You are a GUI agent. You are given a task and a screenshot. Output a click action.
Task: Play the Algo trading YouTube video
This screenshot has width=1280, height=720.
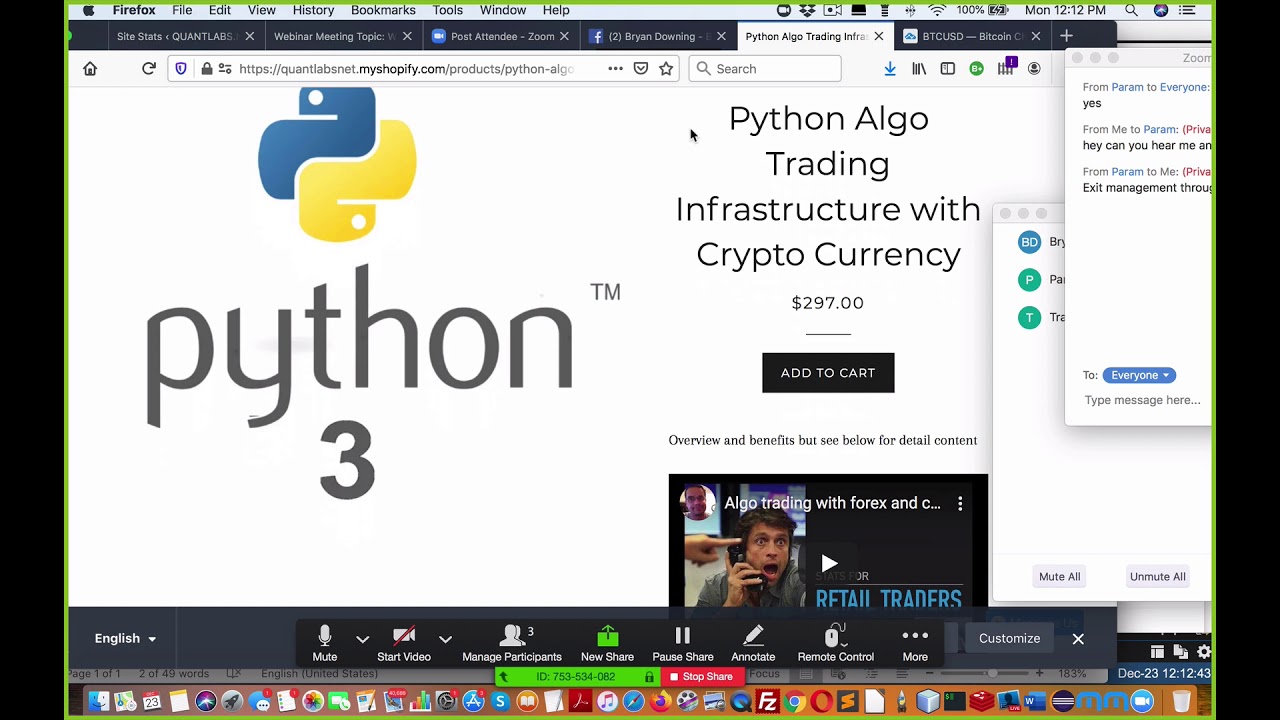point(829,564)
